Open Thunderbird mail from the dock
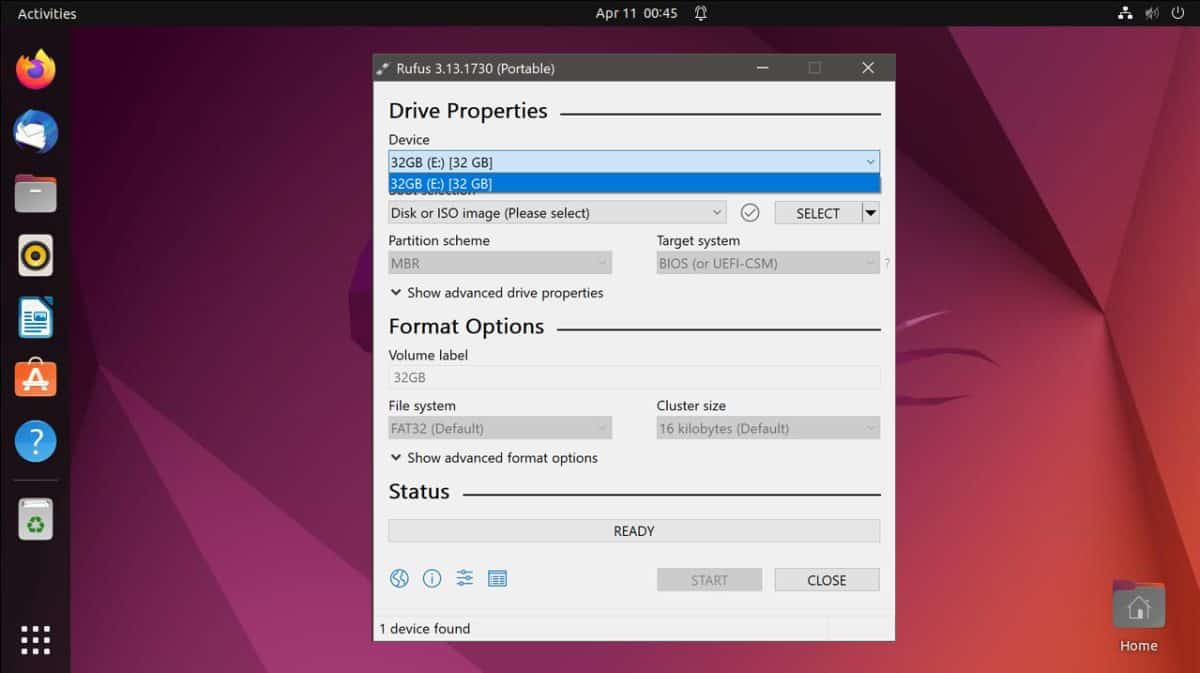The width and height of the screenshot is (1200, 673). 35,131
